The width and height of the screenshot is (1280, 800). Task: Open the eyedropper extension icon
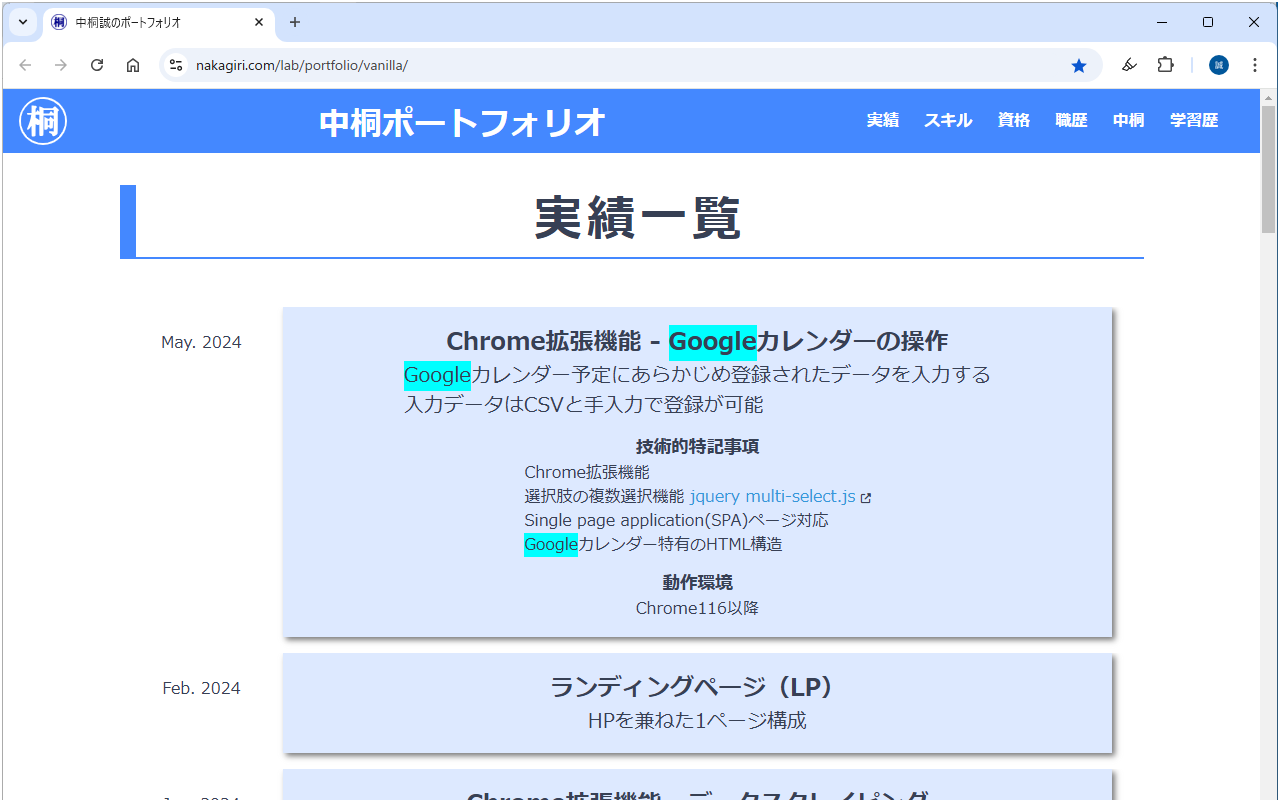tap(1129, 65)
